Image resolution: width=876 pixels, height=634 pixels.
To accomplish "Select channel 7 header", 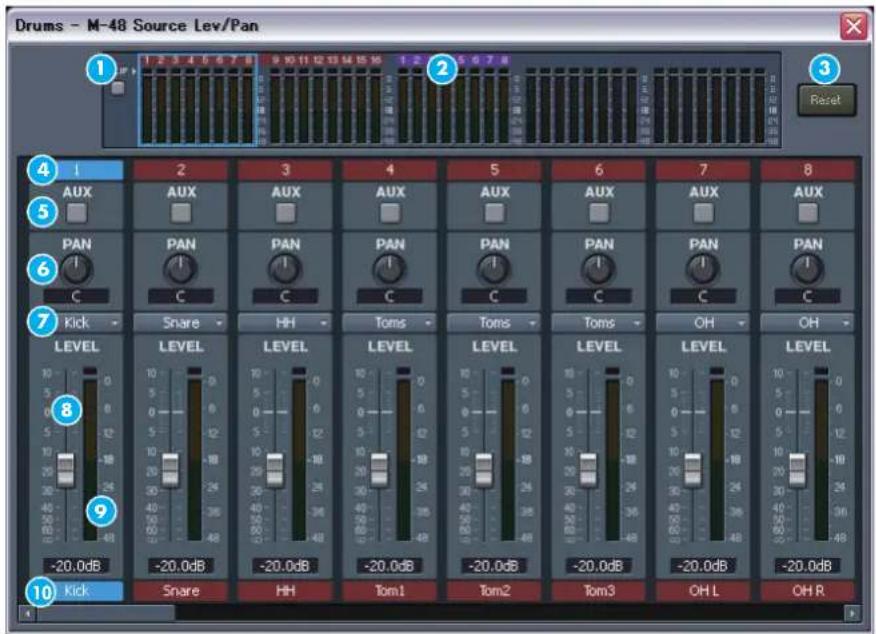I will (x=703, y=170).
